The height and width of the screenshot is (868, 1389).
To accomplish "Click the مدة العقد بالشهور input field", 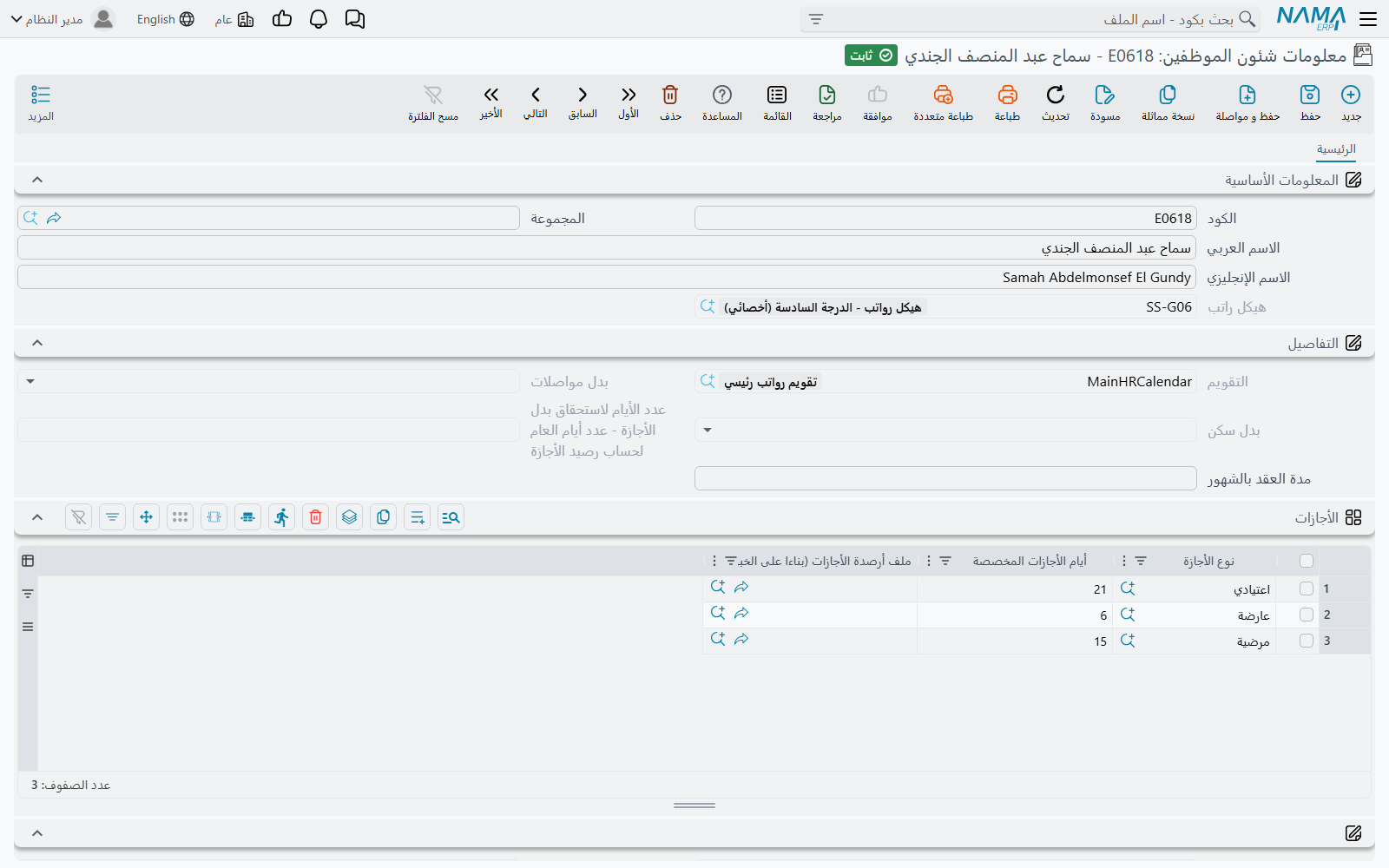I will pyautogui.click(x=945, y=478).
